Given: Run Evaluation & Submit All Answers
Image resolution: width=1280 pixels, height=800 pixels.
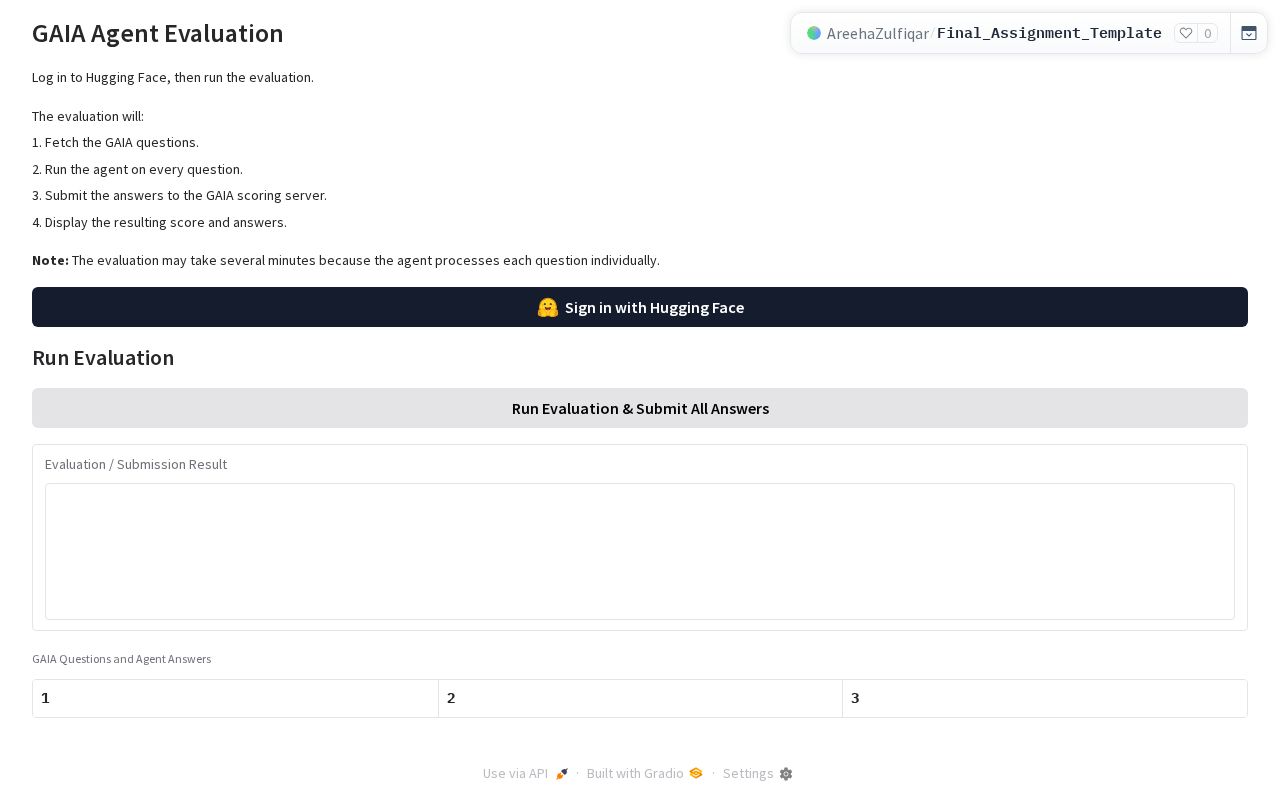Looking at the screenshot, I should pos(640,408).
